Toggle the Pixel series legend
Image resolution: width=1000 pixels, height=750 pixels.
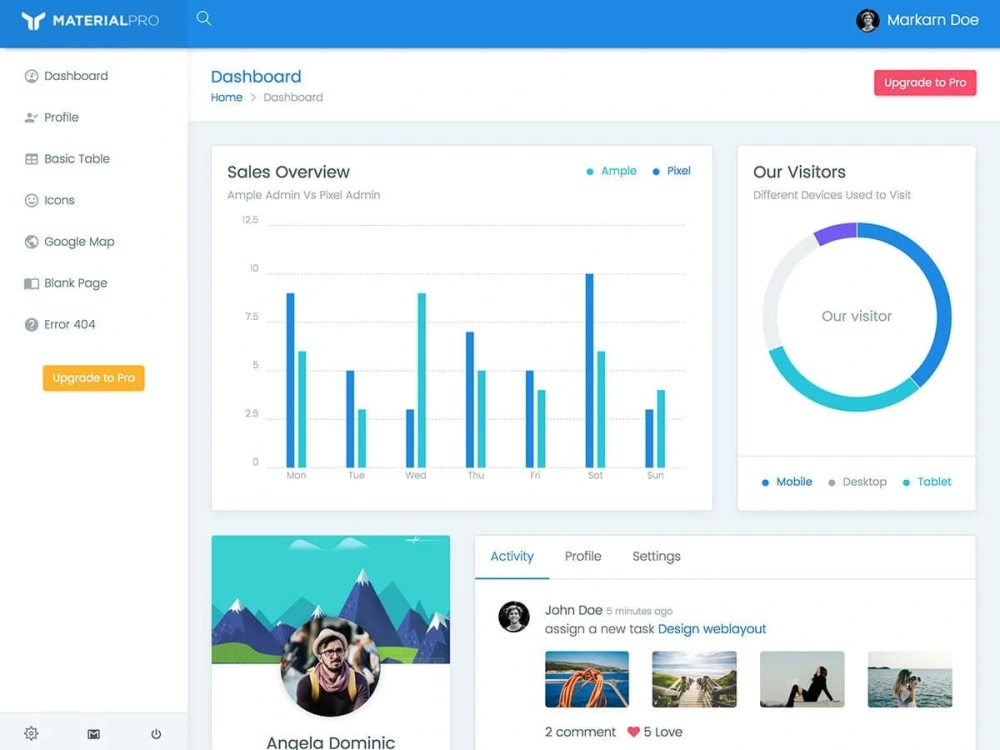[x=672, y=171]
